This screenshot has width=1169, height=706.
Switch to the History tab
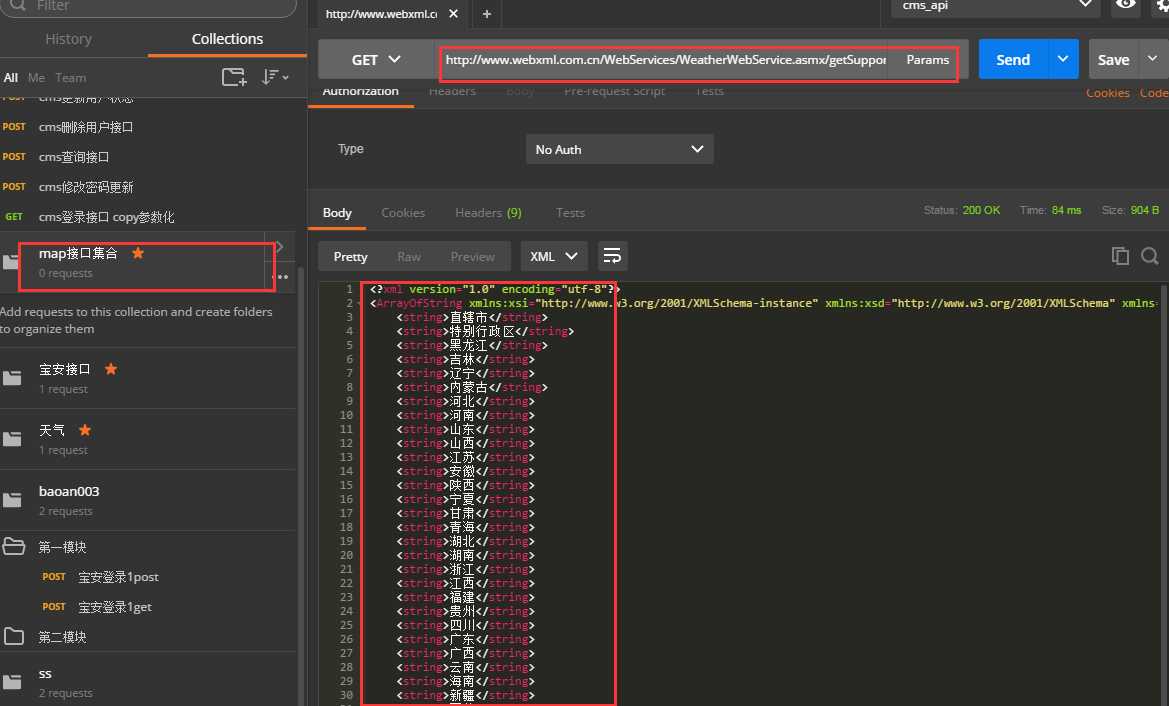click(x=69, y=39)
